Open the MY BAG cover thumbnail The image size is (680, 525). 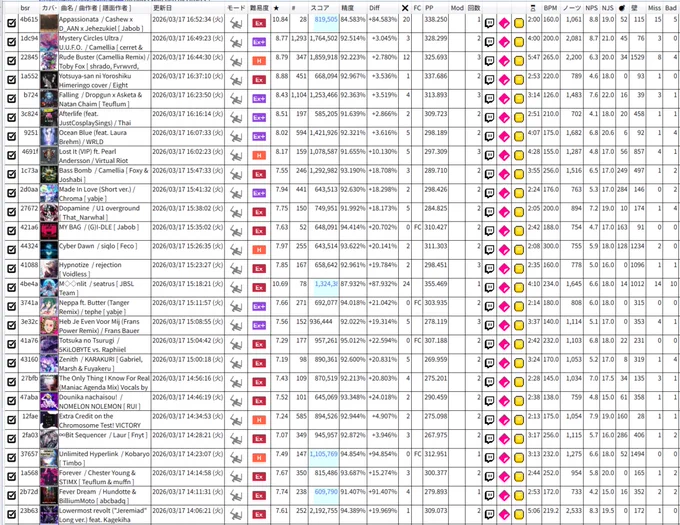pos(49,231)
